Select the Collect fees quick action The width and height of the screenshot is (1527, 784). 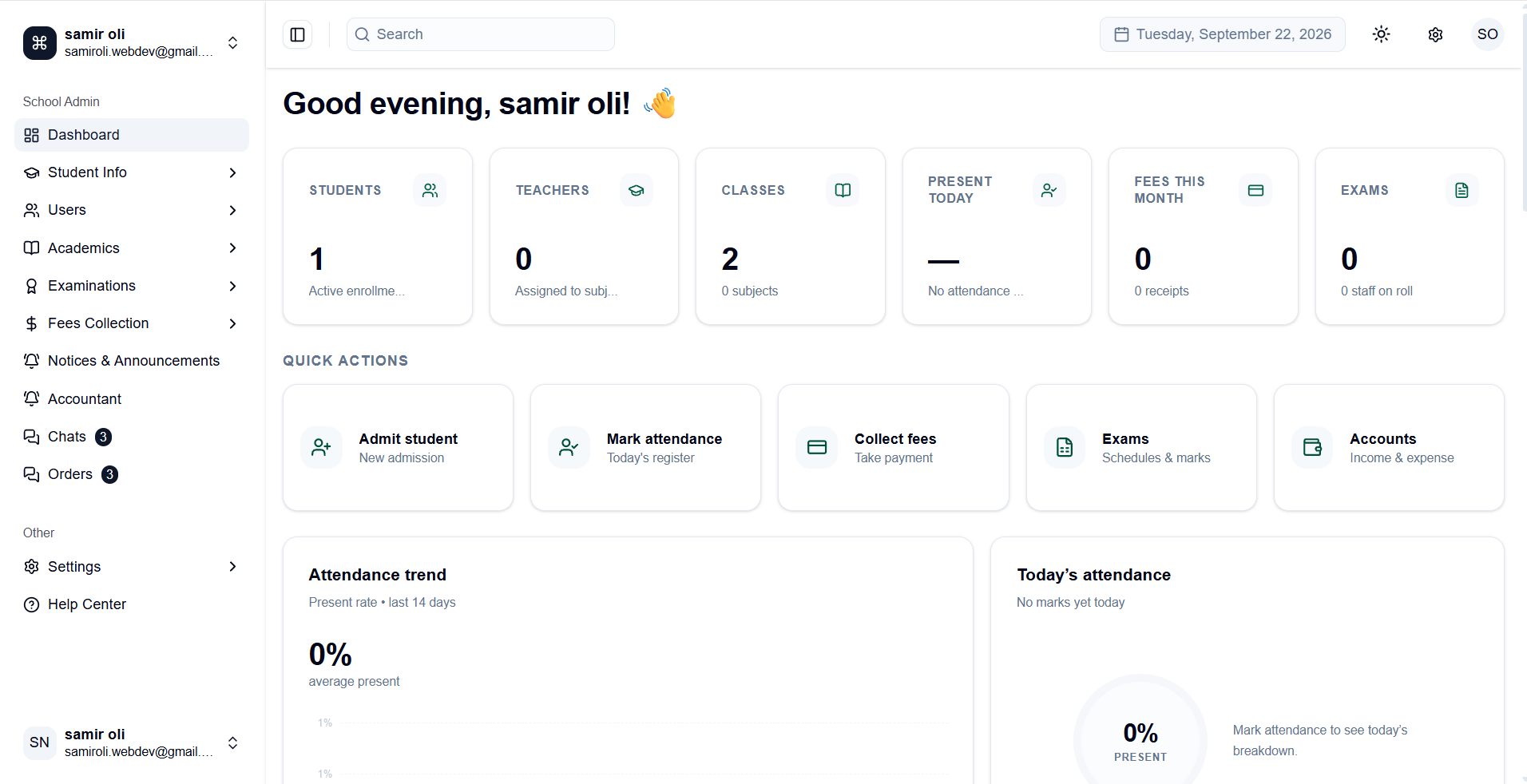[x=893, y=448]
